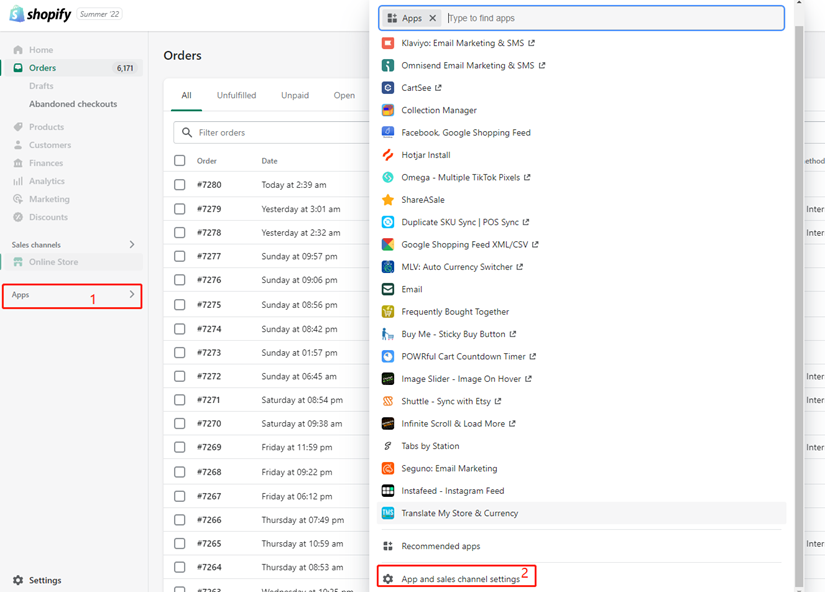The image size is (825, 592).
Task: Check the box for order #7267
Action: click(x=179, y=496)
